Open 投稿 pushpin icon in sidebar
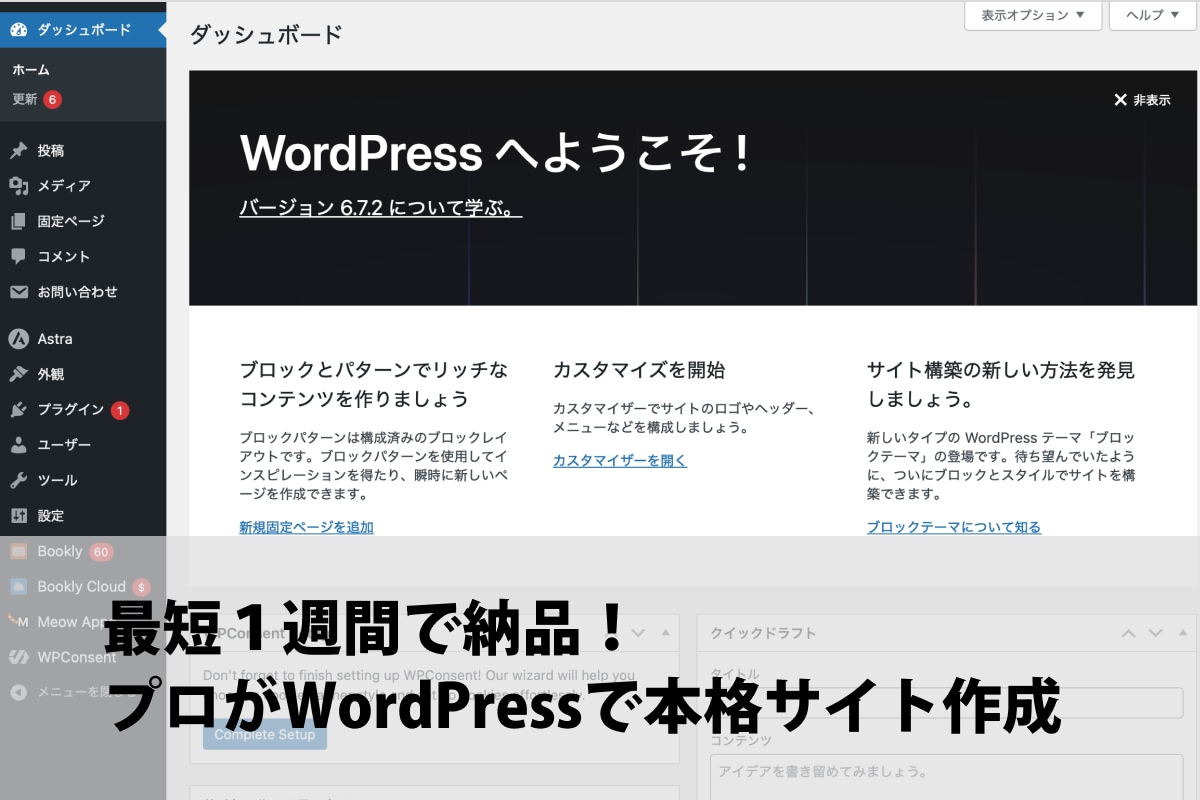This screenshot has width=1200, height=800. [18, 151]
